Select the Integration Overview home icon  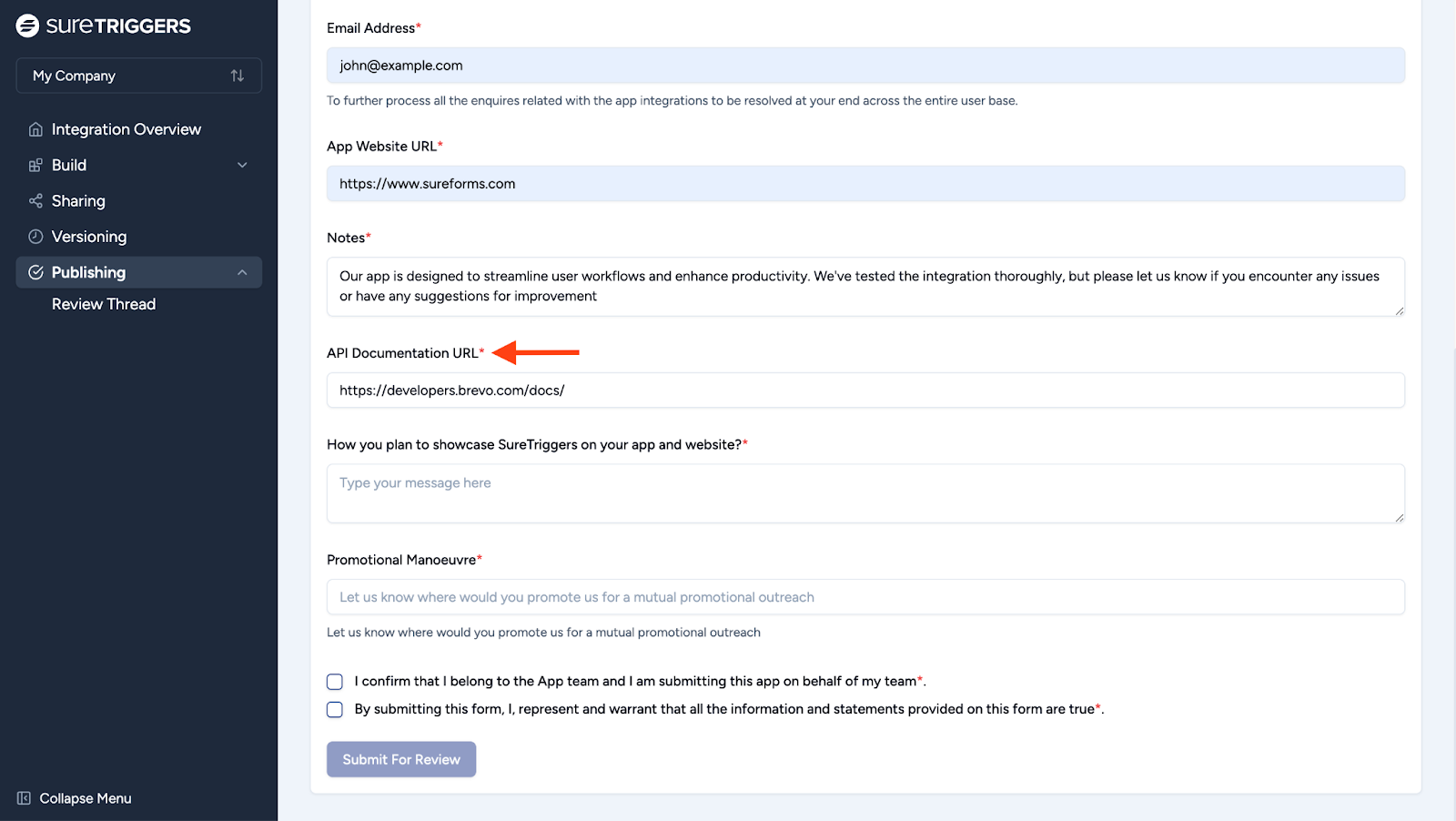pos(35,128)
